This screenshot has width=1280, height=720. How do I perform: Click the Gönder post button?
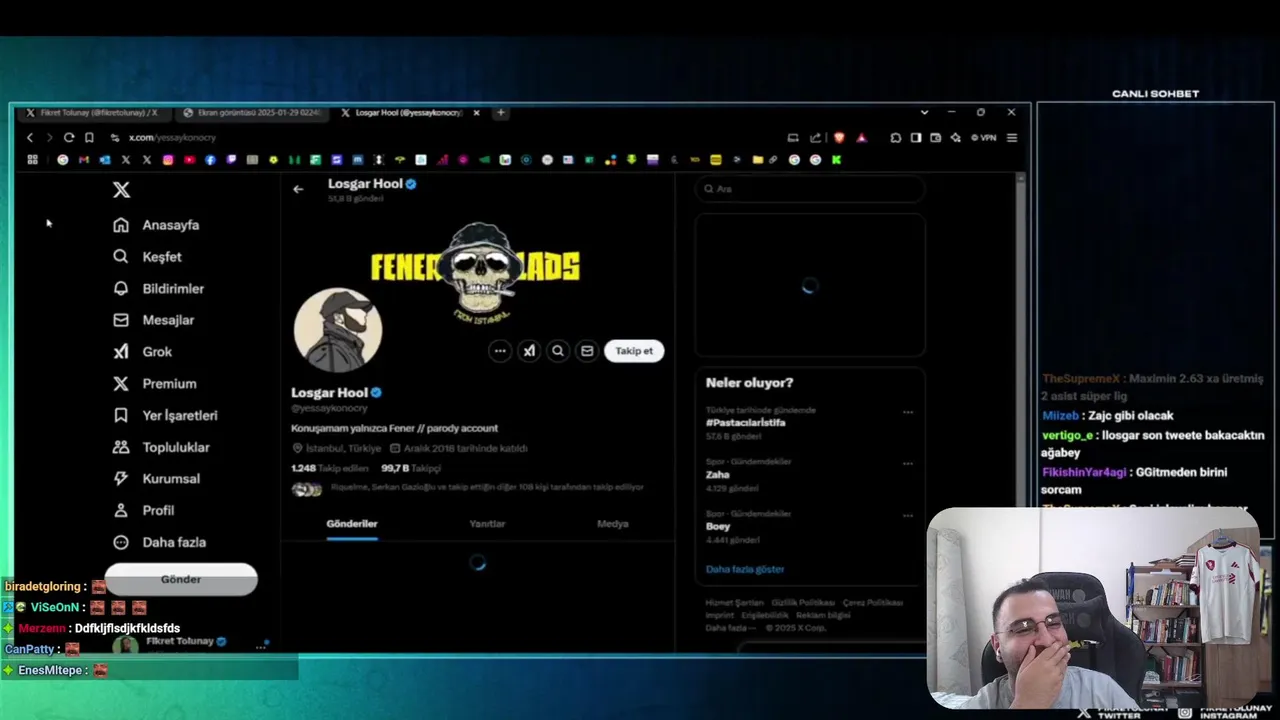click(x=181, y=579)
